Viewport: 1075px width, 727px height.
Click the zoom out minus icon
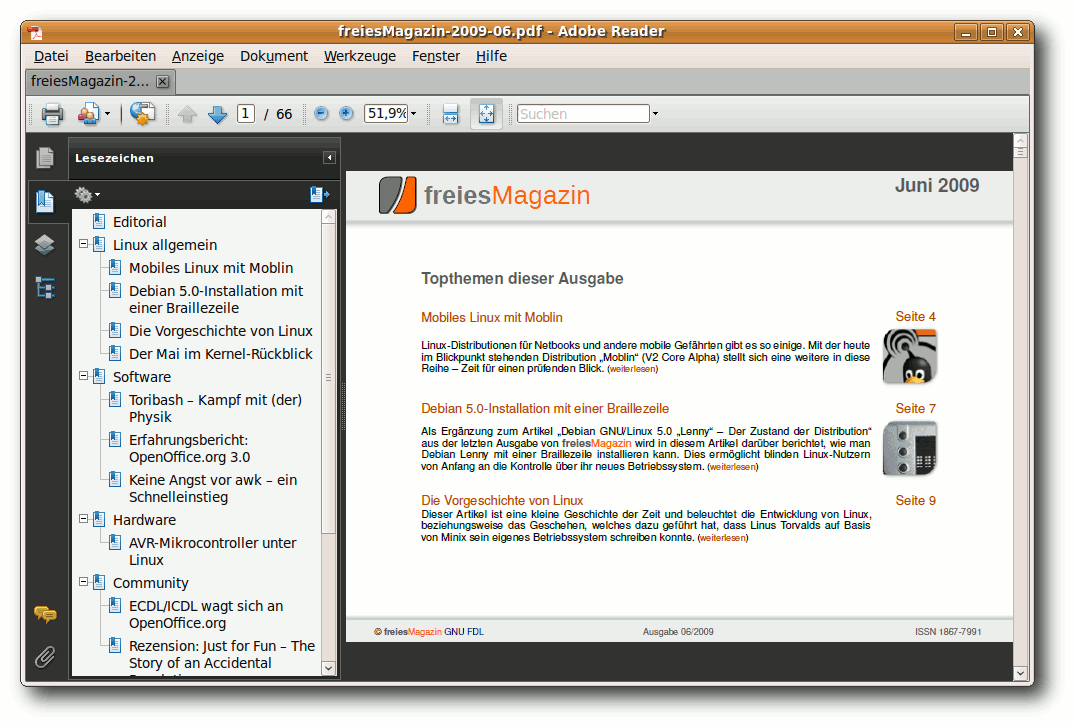pos(321,113)
